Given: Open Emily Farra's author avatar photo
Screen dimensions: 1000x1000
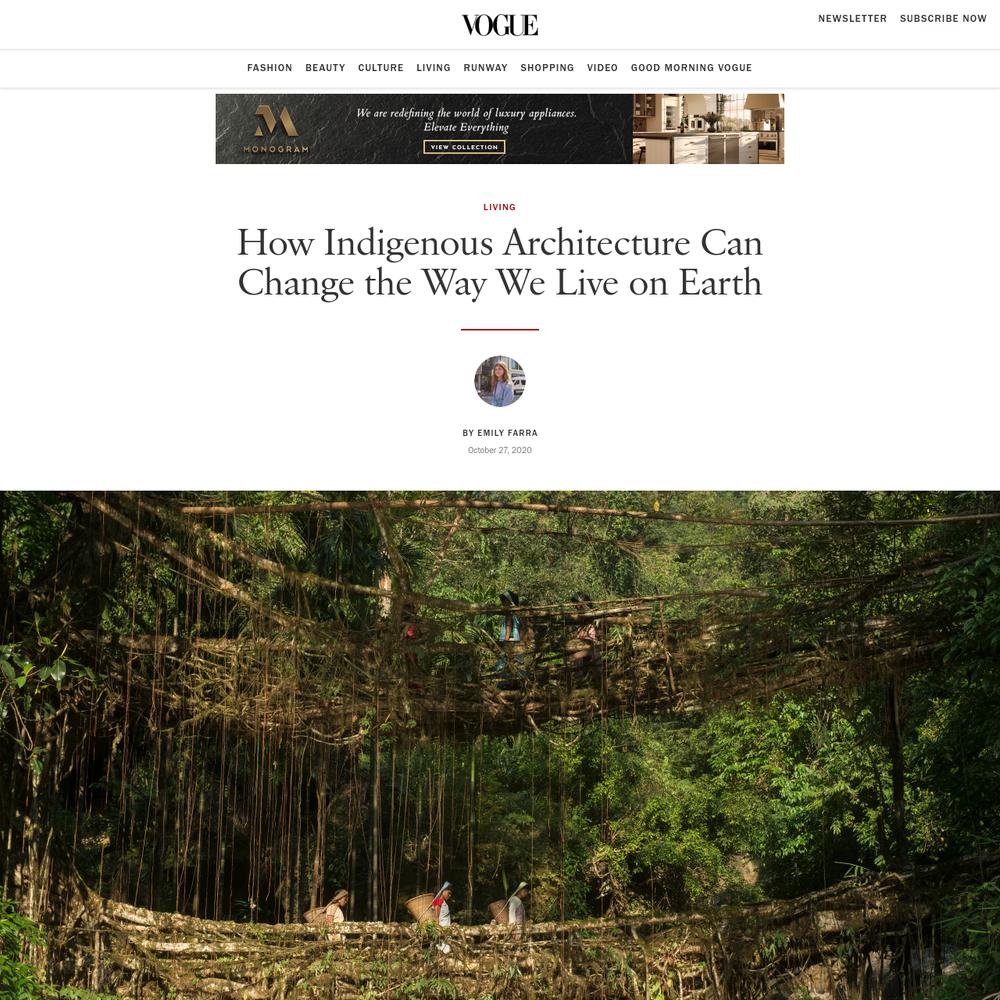Looking at the screenshot, I should tap(499, 381).
